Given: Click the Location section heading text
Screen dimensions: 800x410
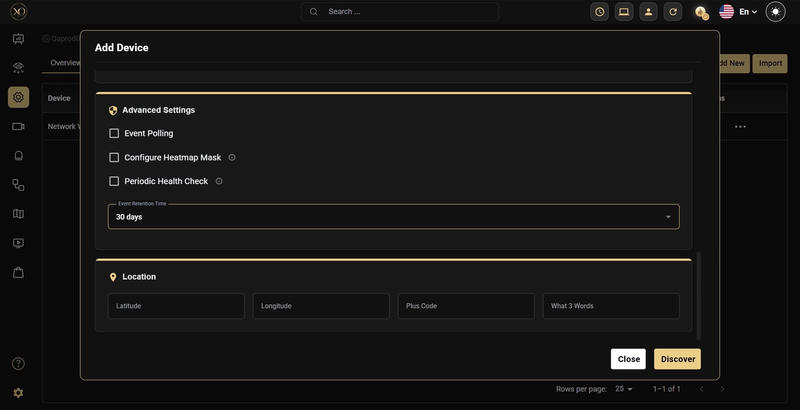Looking at the screenshot, I should click(139, 277).
